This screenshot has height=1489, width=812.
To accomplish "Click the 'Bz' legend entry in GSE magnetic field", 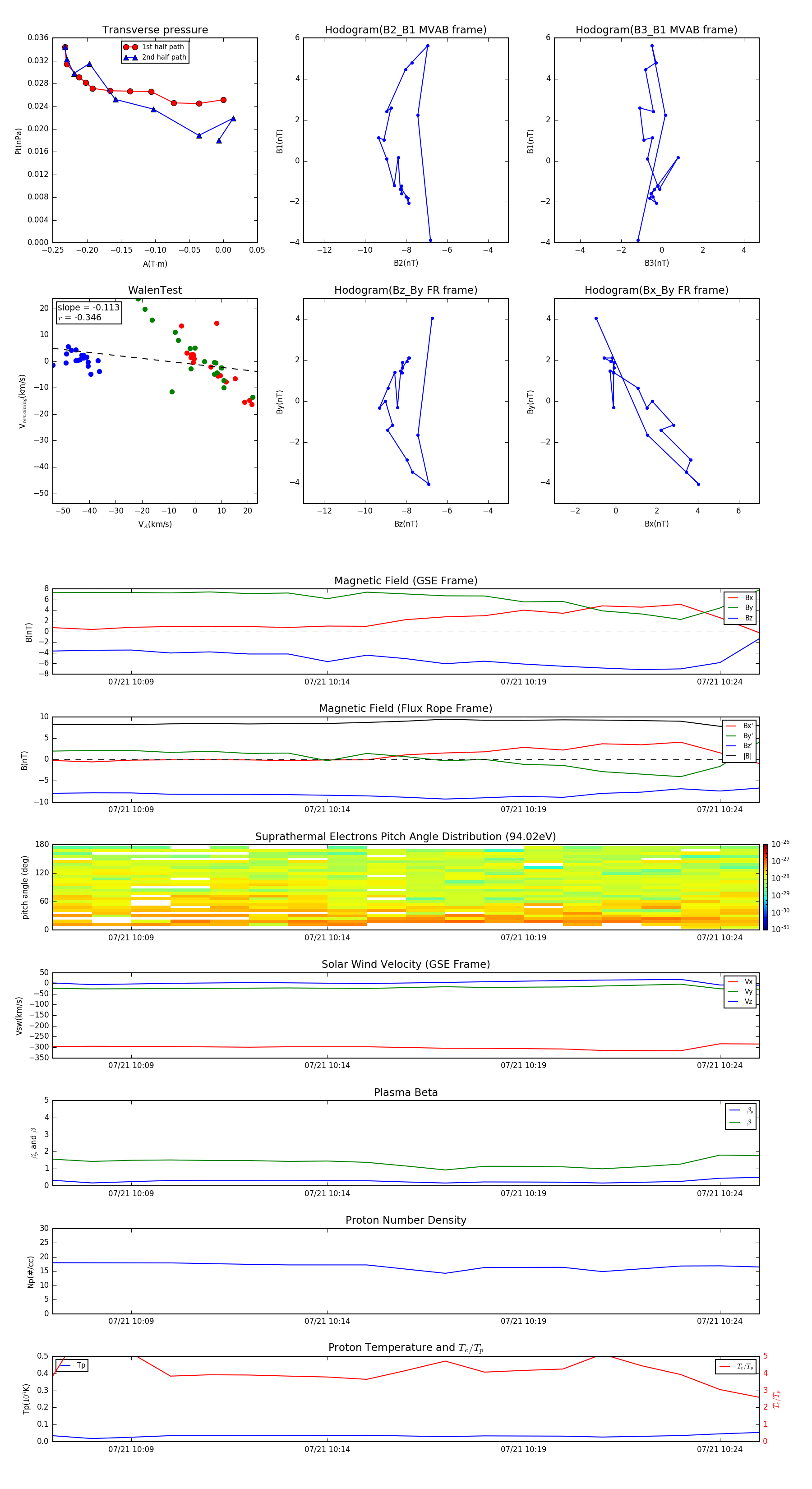I will pyautogui.click(x=740, y=618).
